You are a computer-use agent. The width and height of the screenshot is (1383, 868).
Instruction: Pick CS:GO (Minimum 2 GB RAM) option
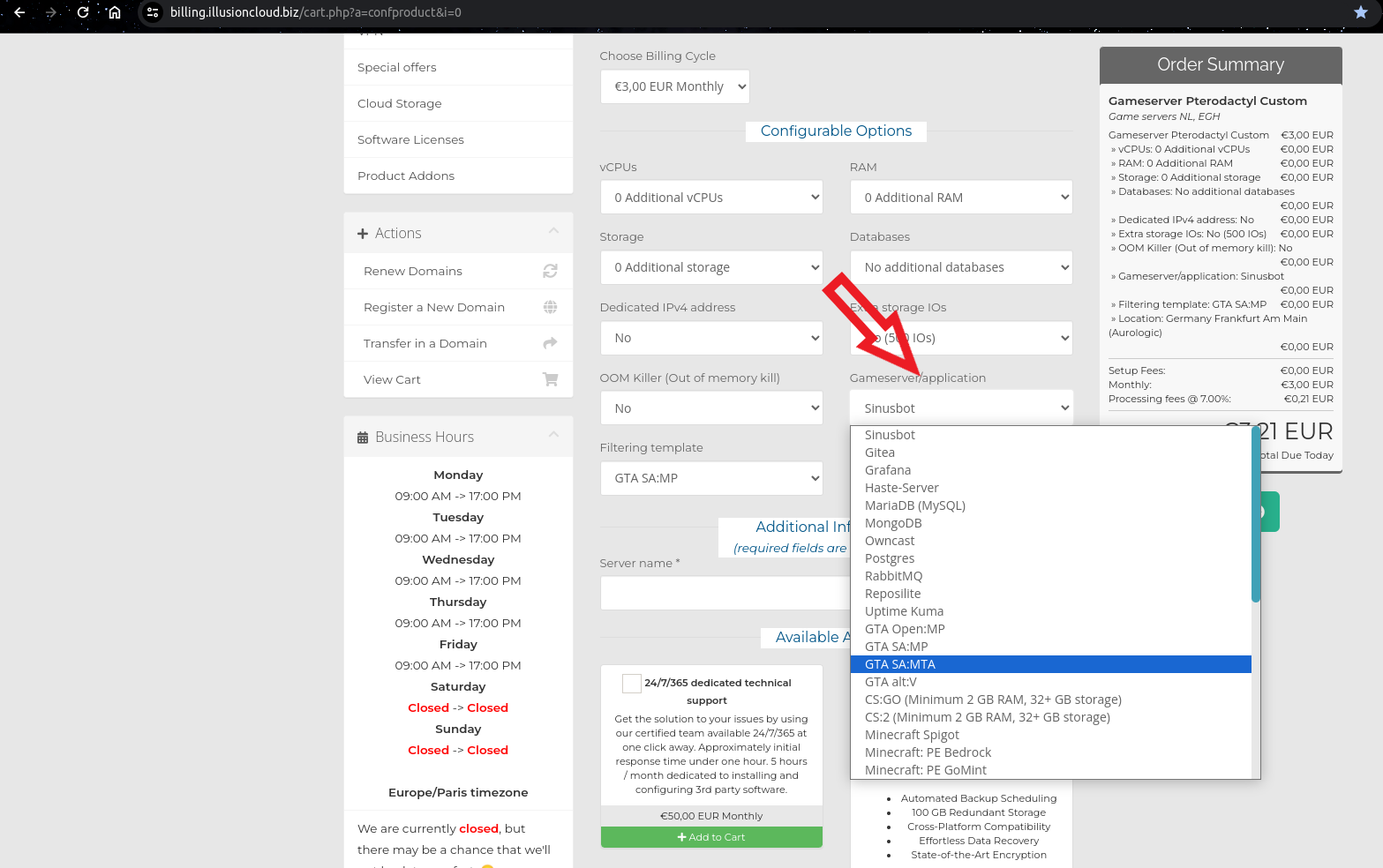point(1050,700)
